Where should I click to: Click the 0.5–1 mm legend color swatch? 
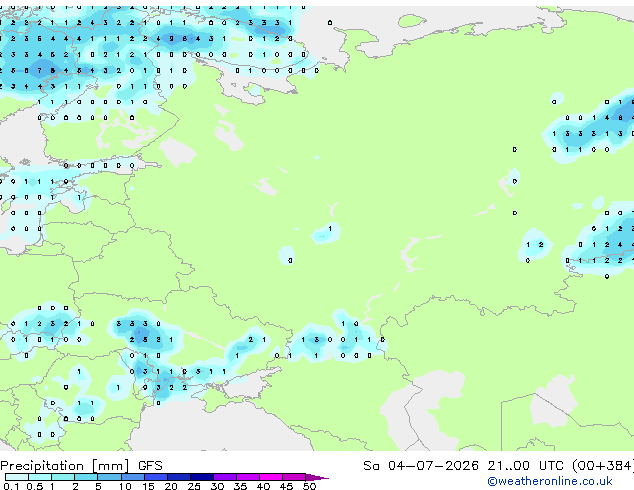click(40, 477)
